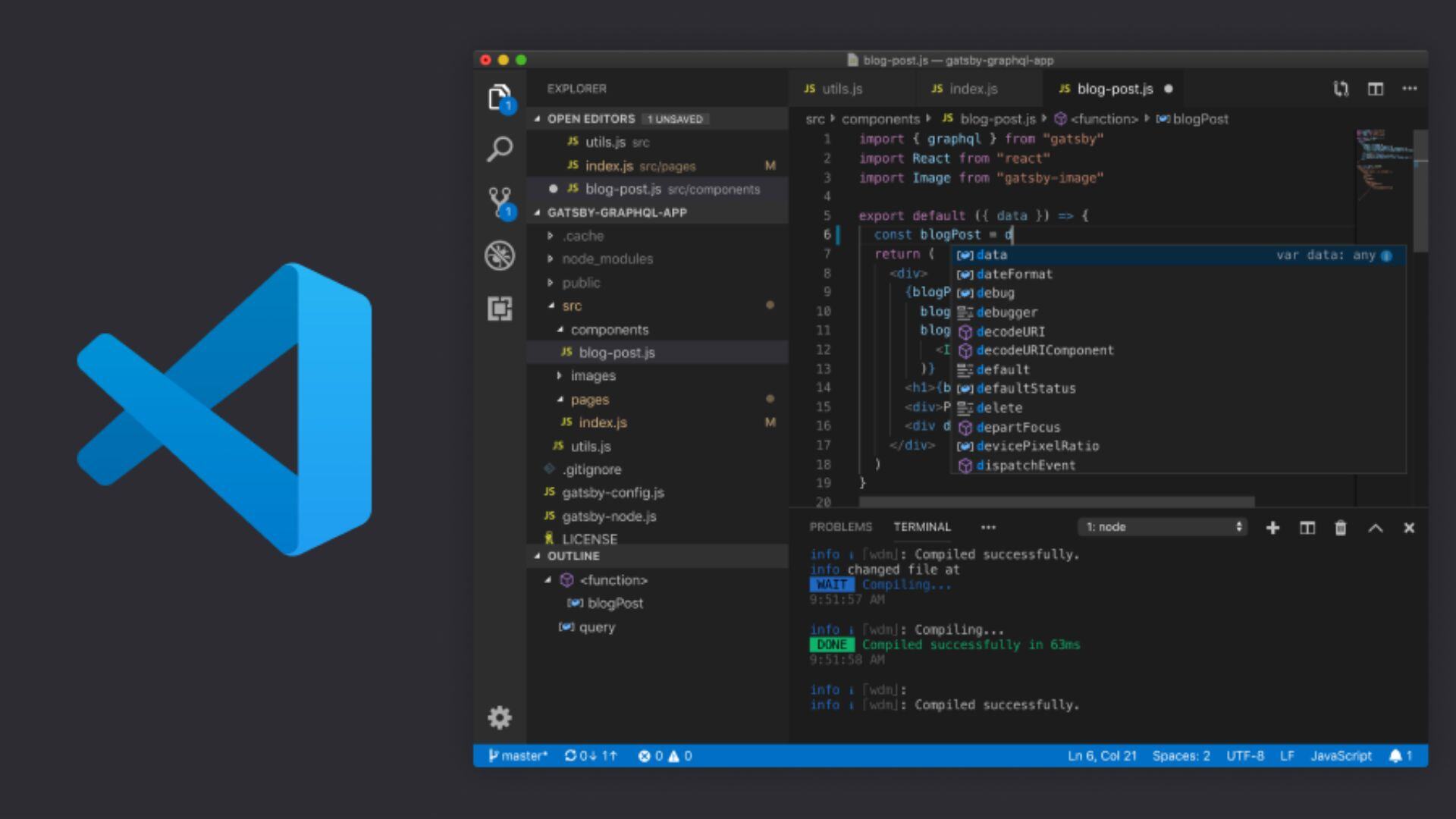Kill terminal with the trash icon
Screen dimensions: 1456x819
[x=1340, y=528]
